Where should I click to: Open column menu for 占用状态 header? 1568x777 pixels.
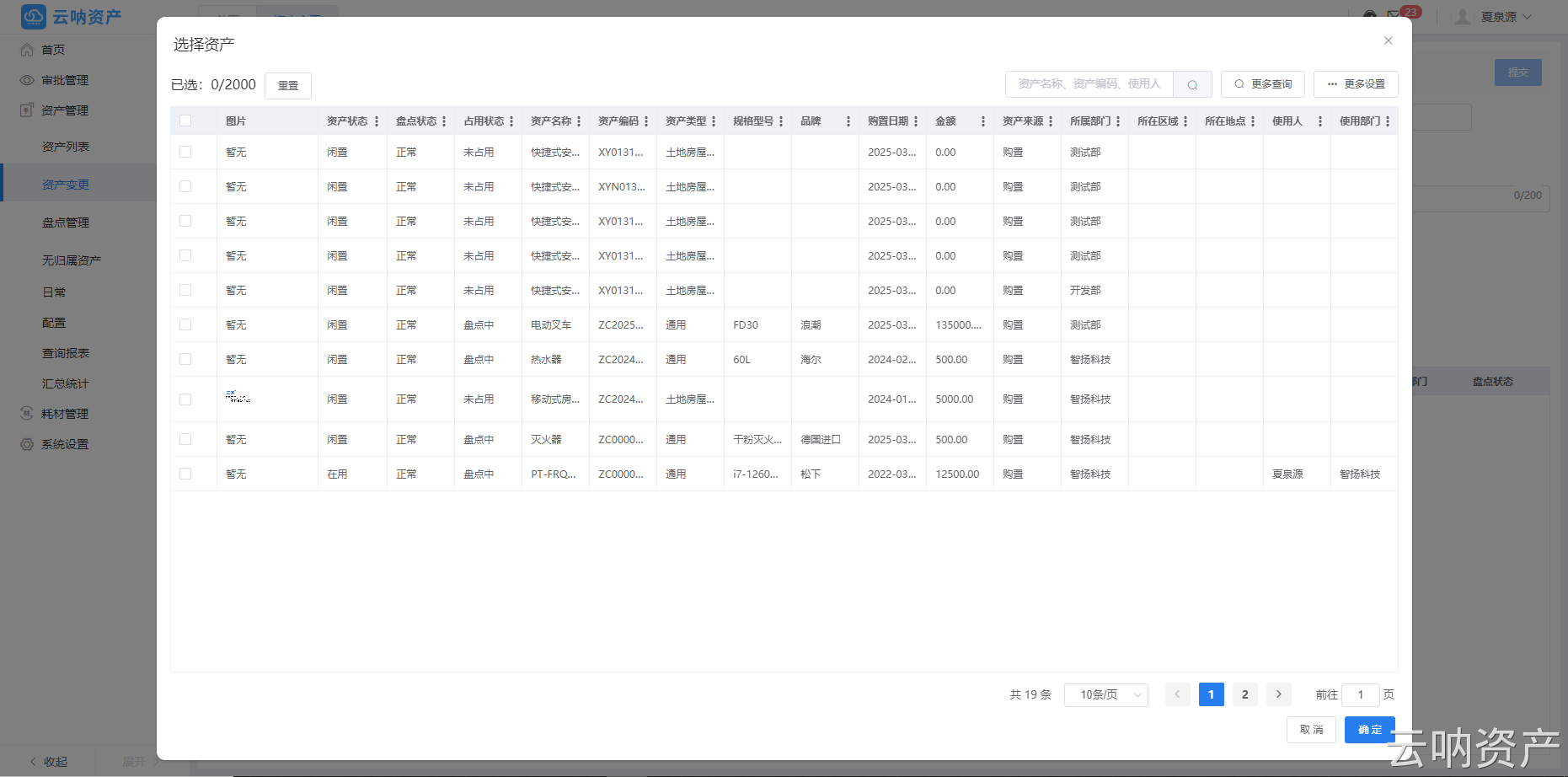click(511, 121)
